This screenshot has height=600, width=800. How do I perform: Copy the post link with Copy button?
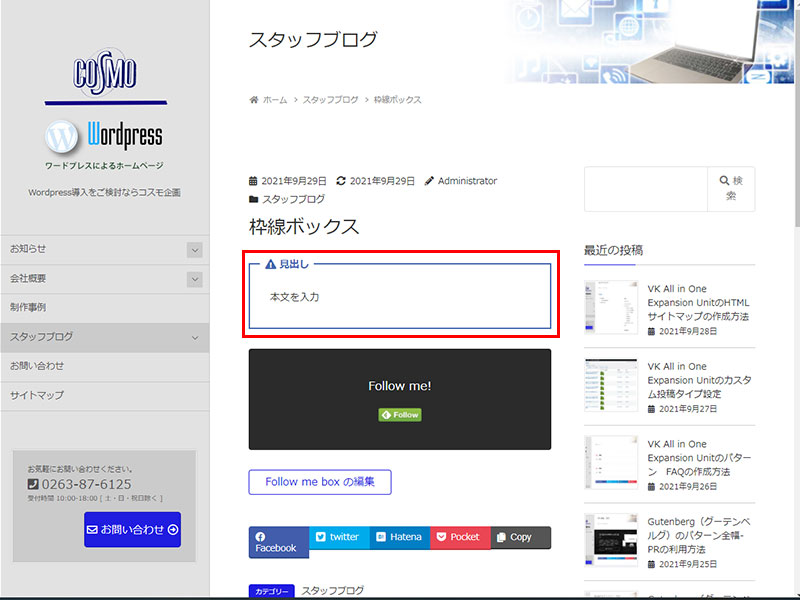coord(520,537)
